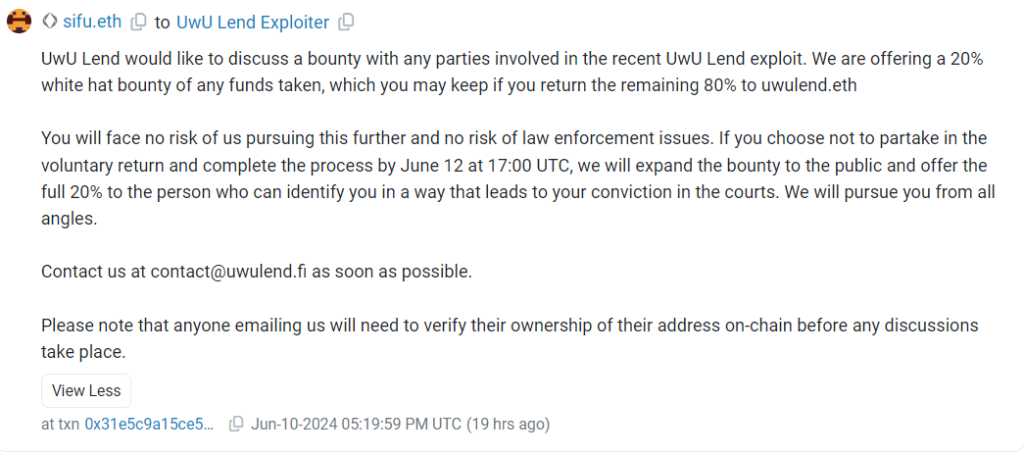Open the sifu.eth sender link

tap(92, 21)
